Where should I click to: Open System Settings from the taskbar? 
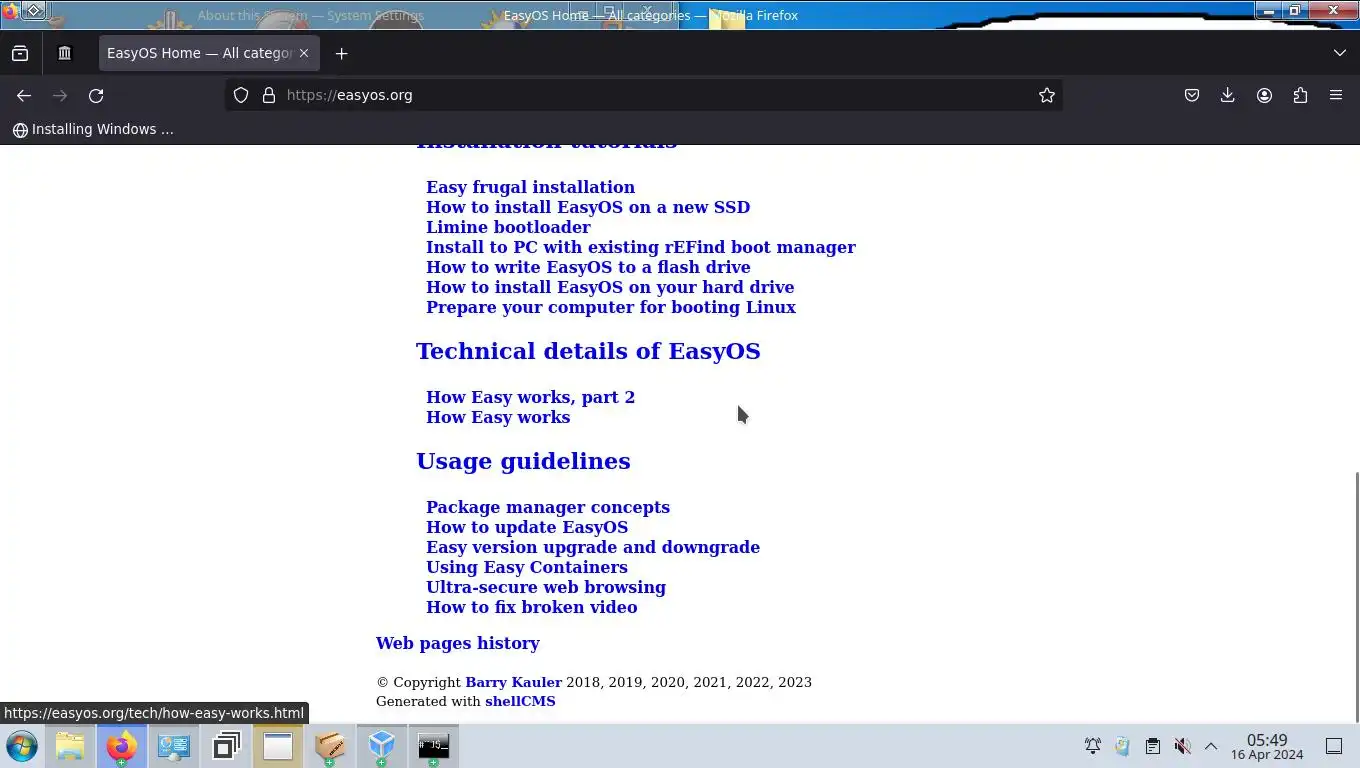(174, 746)
